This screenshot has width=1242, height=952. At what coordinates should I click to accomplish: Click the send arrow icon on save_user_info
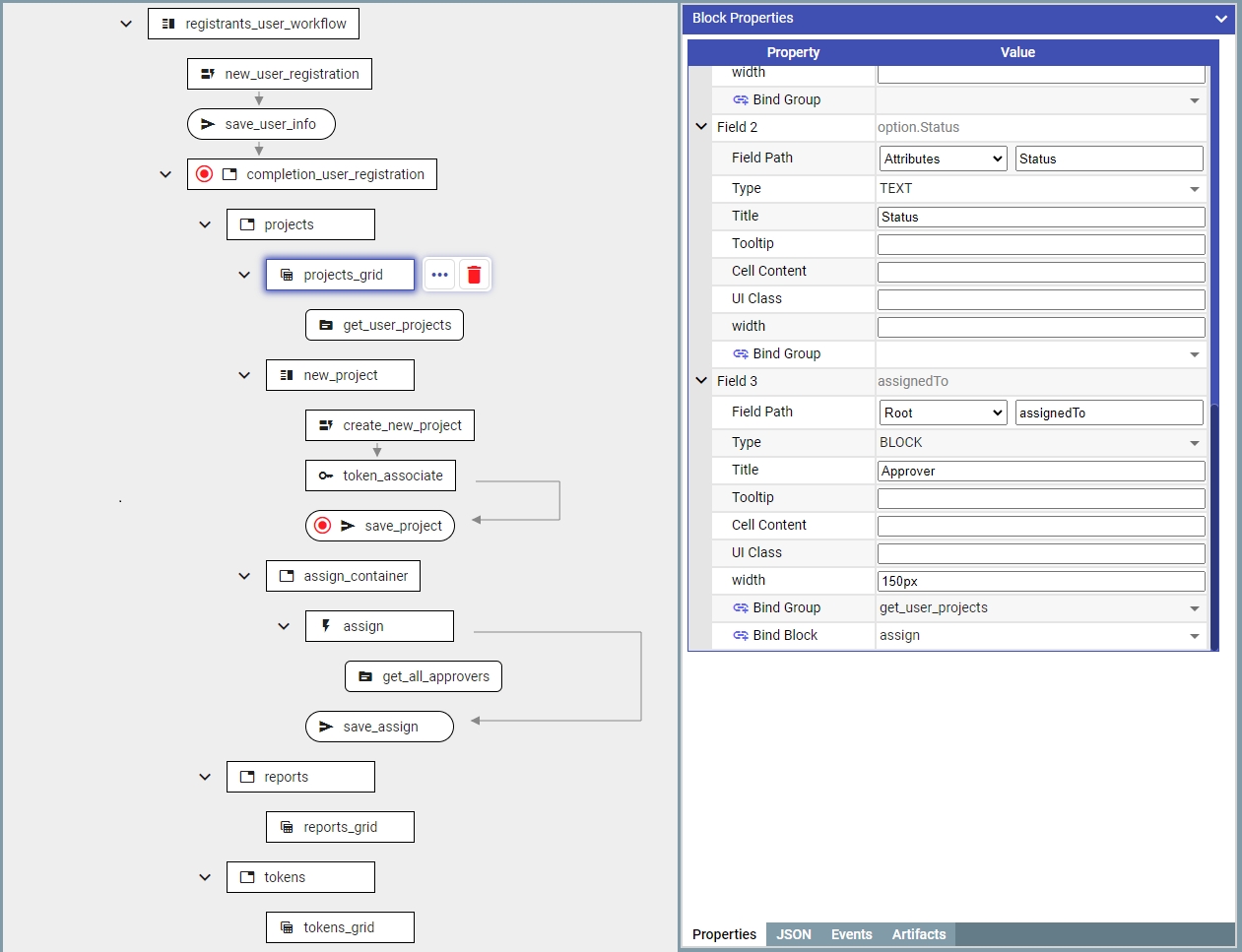(x=208, y=124)
